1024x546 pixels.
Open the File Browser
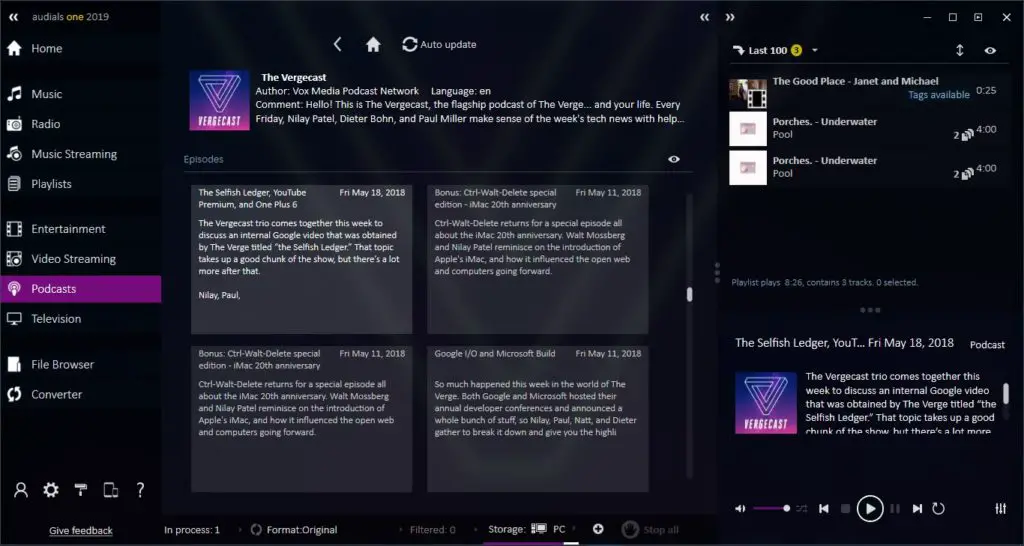[x=80, y=364]
